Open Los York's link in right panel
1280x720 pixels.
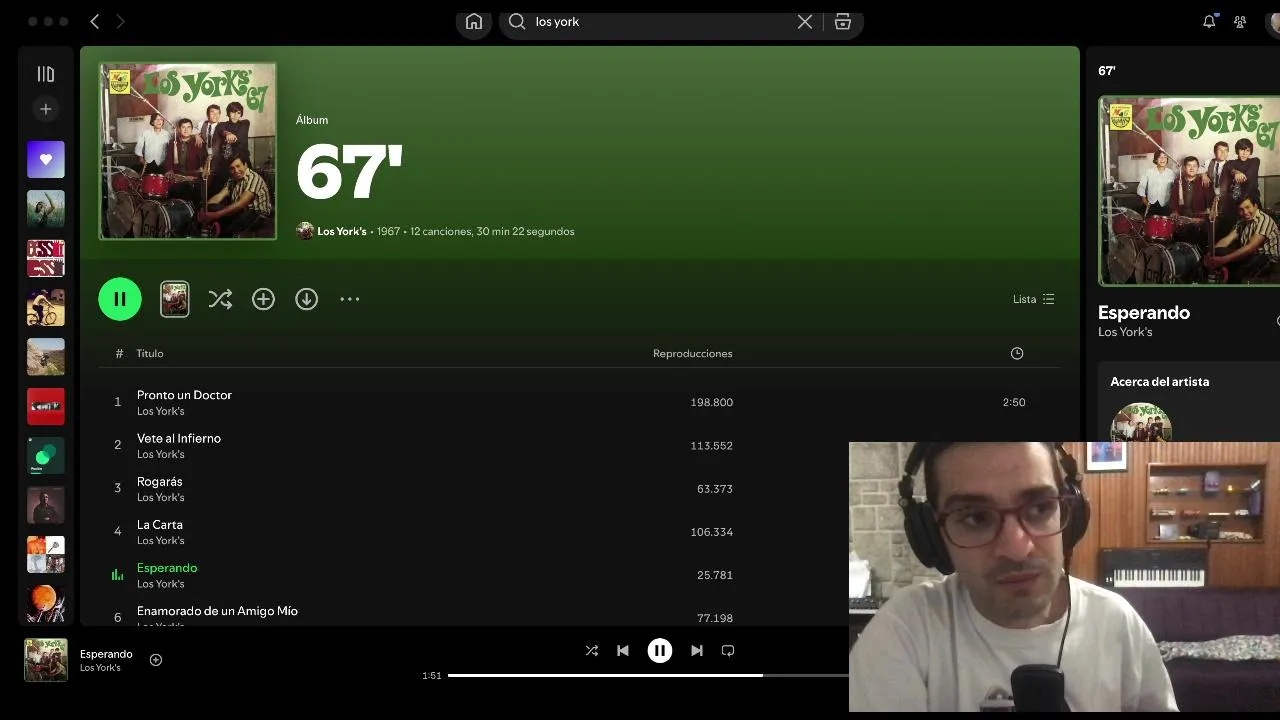(x=1125, y=332)
